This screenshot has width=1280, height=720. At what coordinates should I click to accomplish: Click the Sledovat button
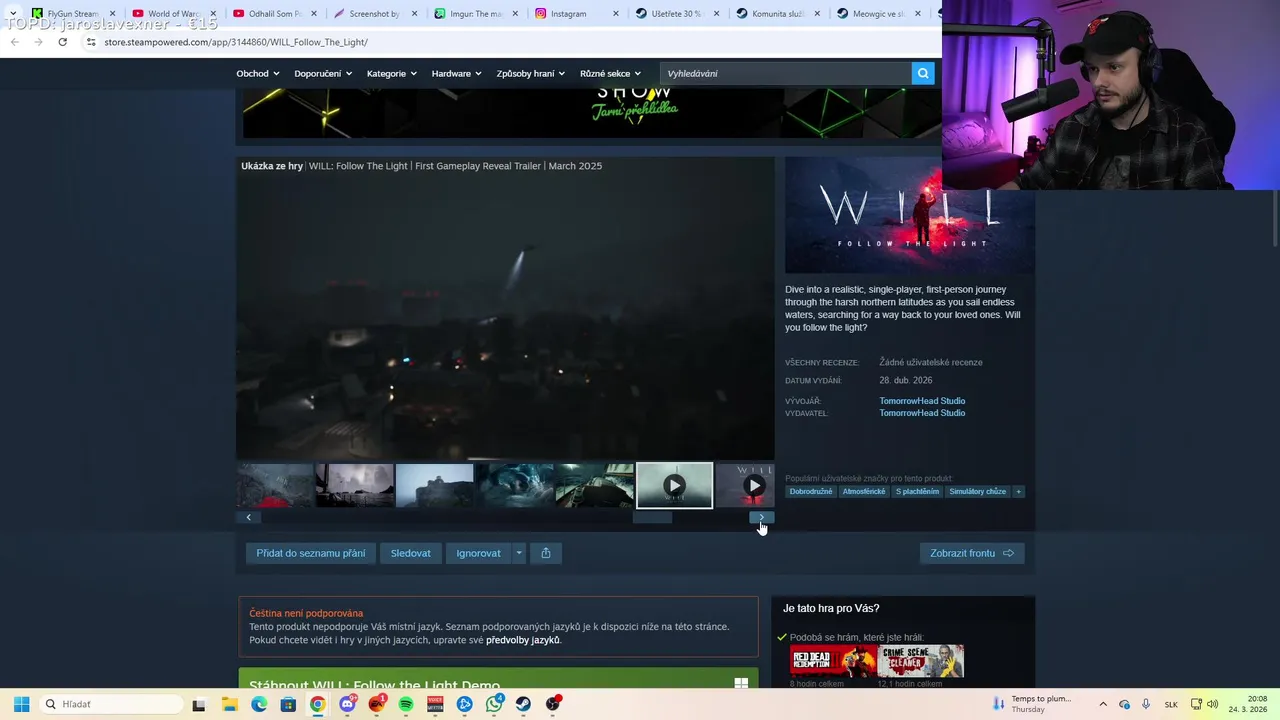click(x=410, y=553)
